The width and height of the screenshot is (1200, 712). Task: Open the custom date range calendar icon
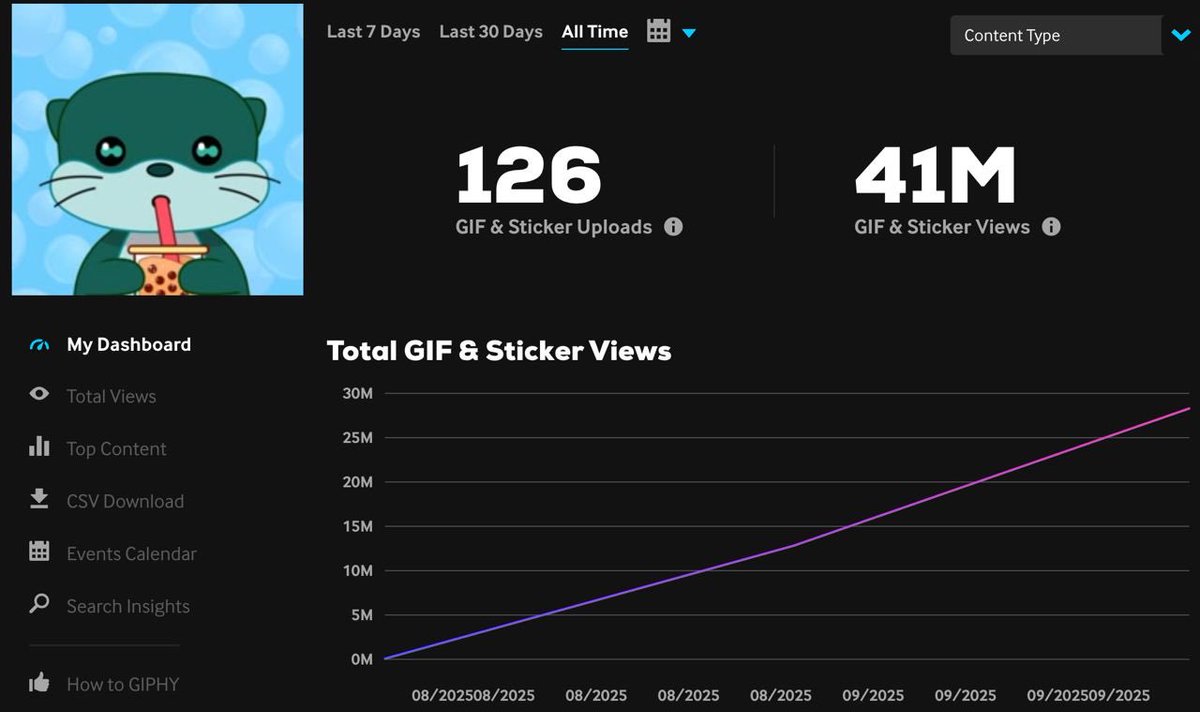click(658, 31)
